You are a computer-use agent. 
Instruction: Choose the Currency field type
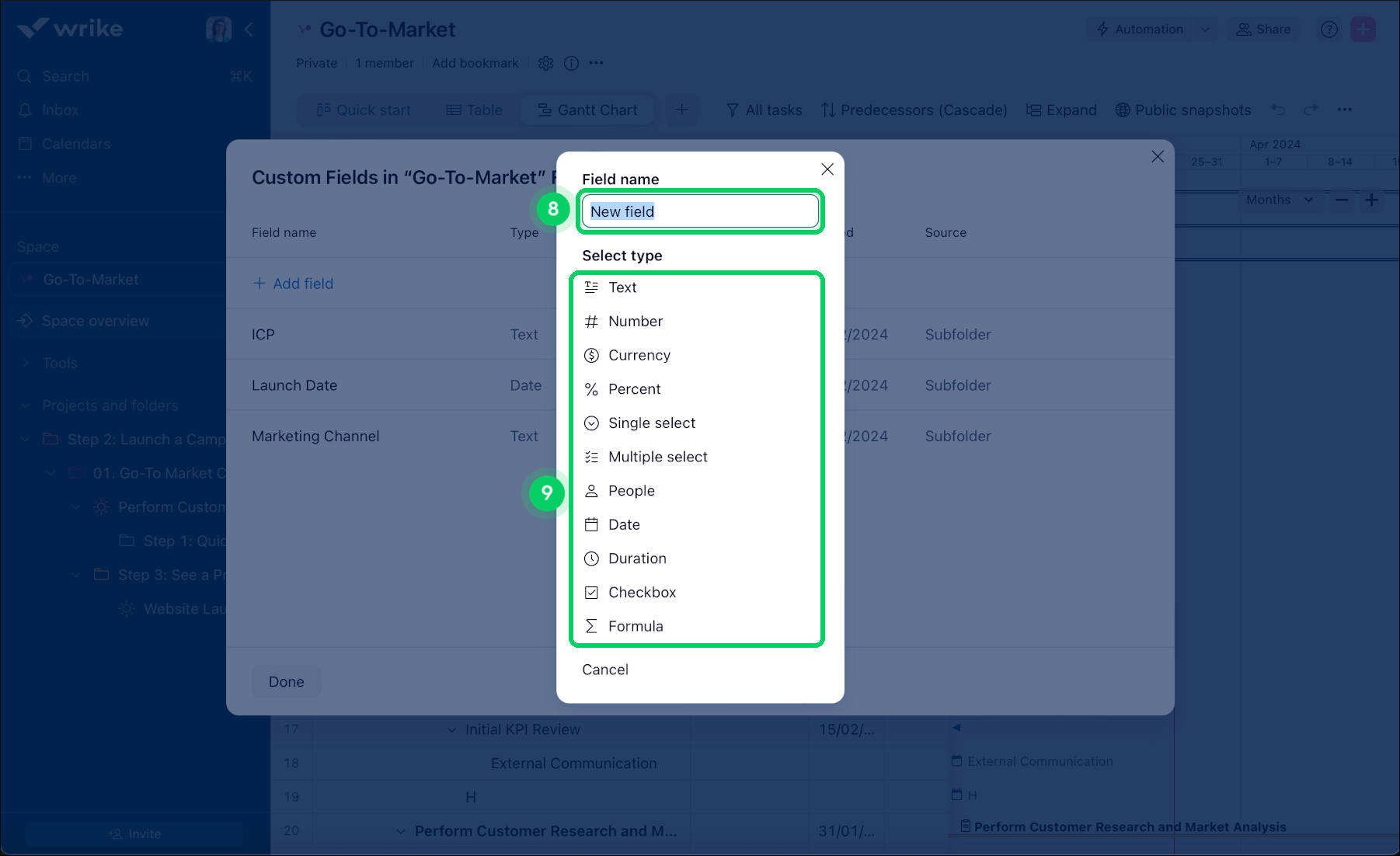639,355
